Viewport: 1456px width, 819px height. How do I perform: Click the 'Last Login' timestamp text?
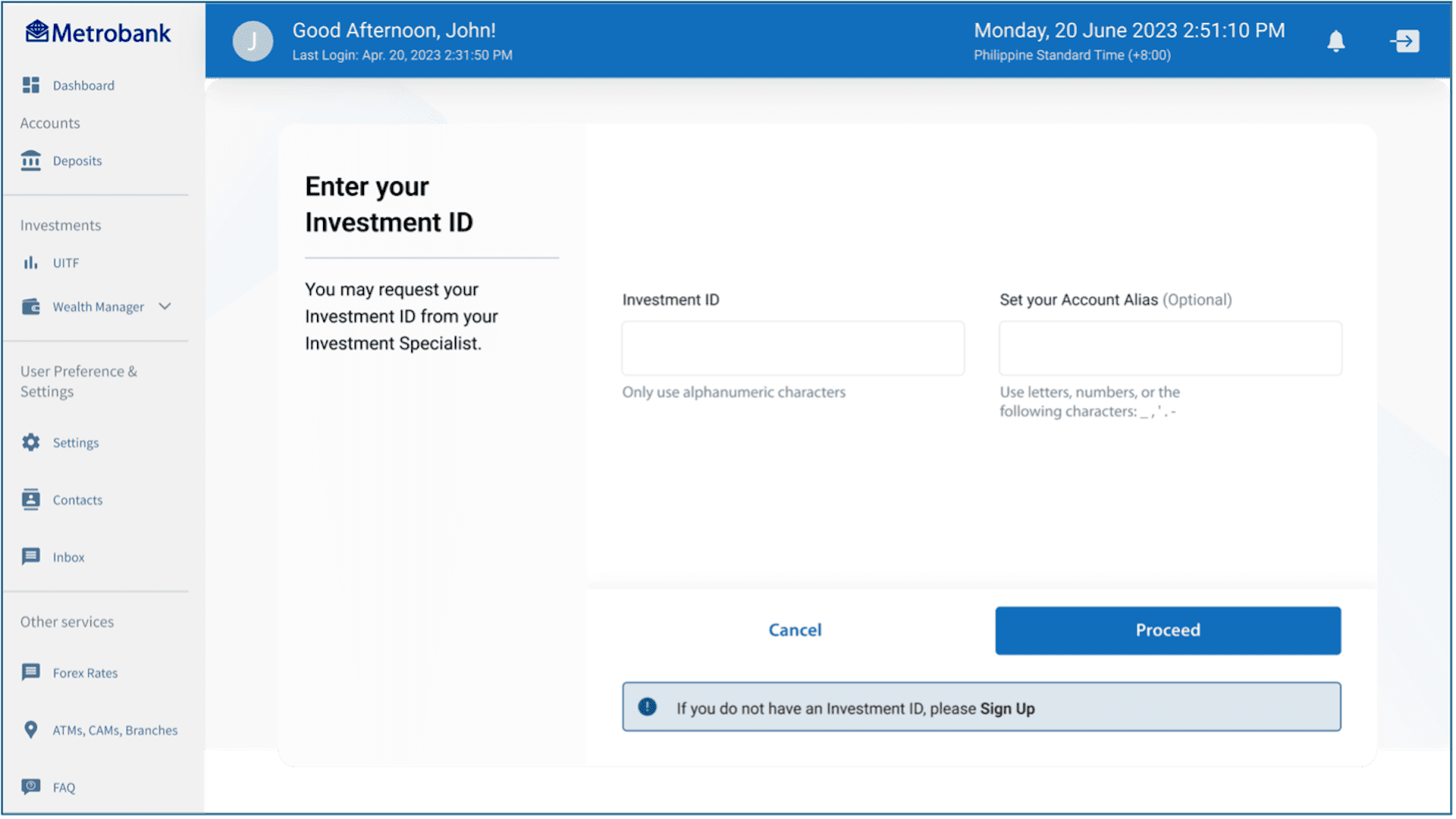(x=403, y=55)
